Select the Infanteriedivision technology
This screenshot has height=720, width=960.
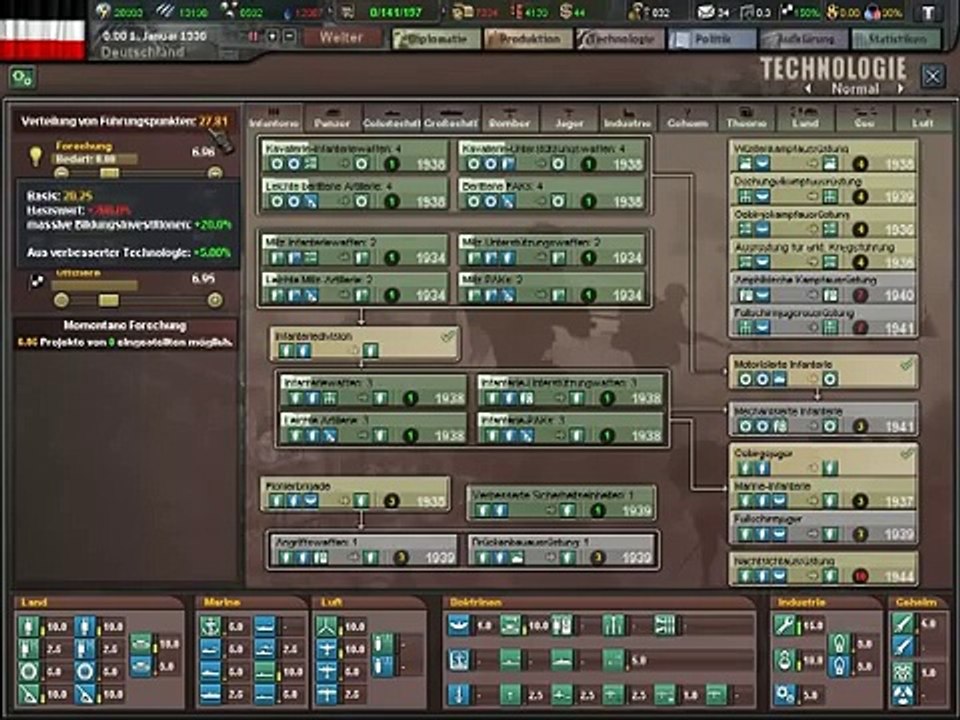[x=364, y=343]
